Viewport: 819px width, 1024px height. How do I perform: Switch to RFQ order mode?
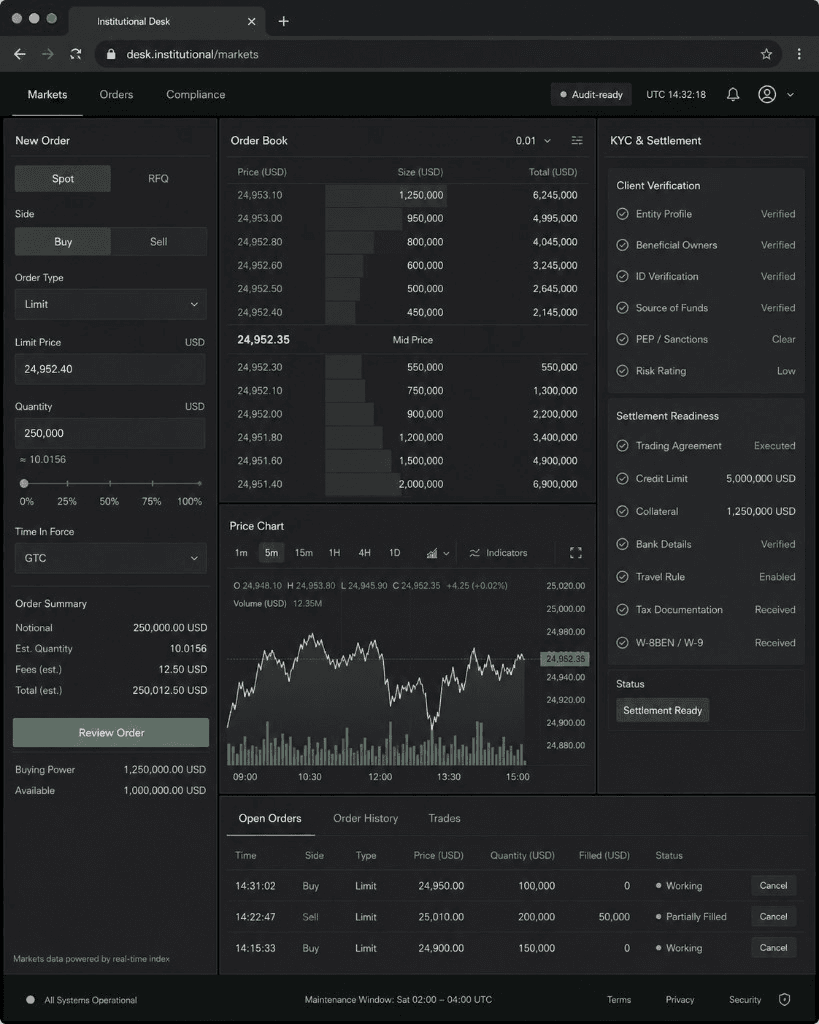click(x=158, y=178)
